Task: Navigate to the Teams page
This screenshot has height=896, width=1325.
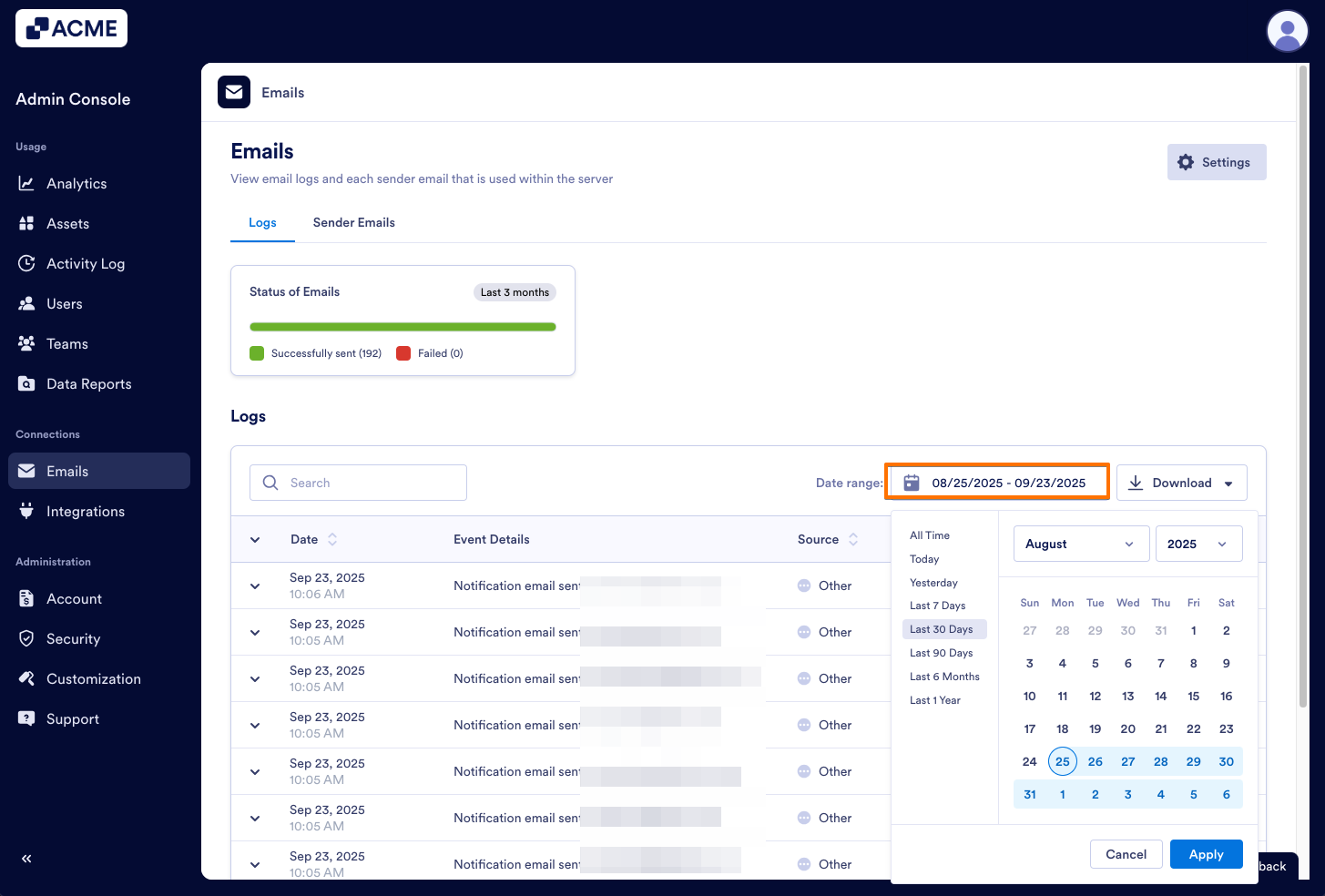Action: [x=66, y=343]
